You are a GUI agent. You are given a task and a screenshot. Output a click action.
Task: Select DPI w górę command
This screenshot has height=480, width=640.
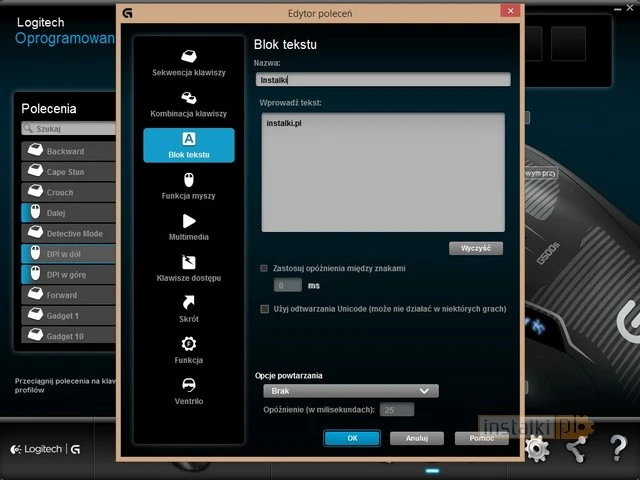tap(69, 275)
